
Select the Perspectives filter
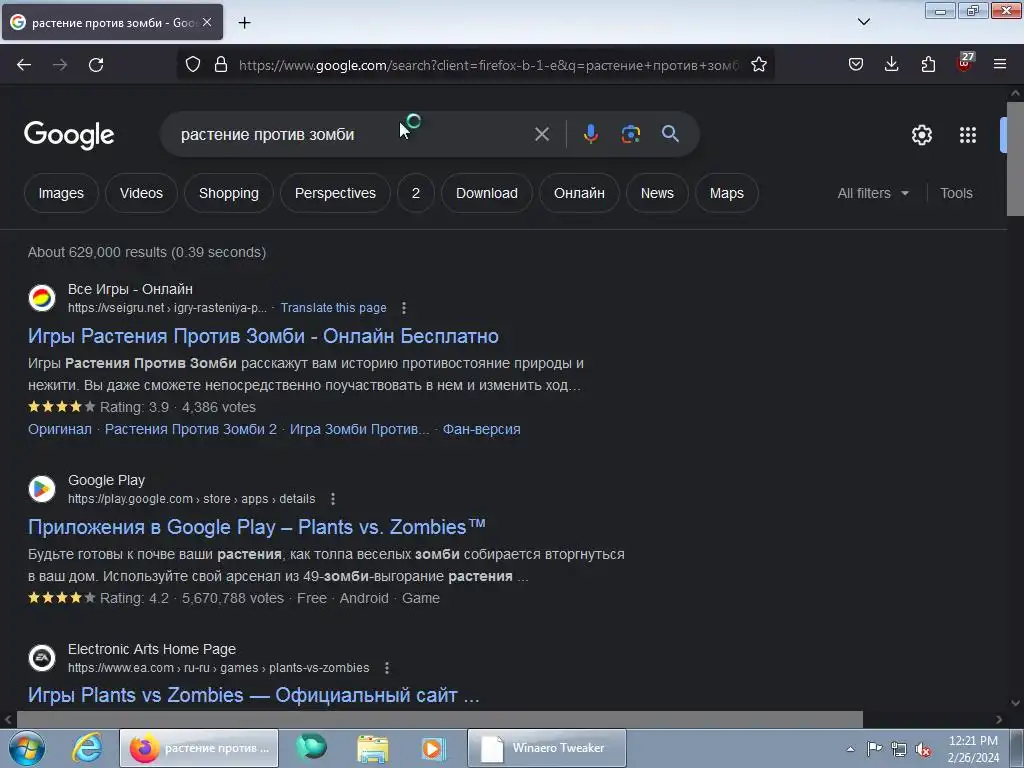335,193
